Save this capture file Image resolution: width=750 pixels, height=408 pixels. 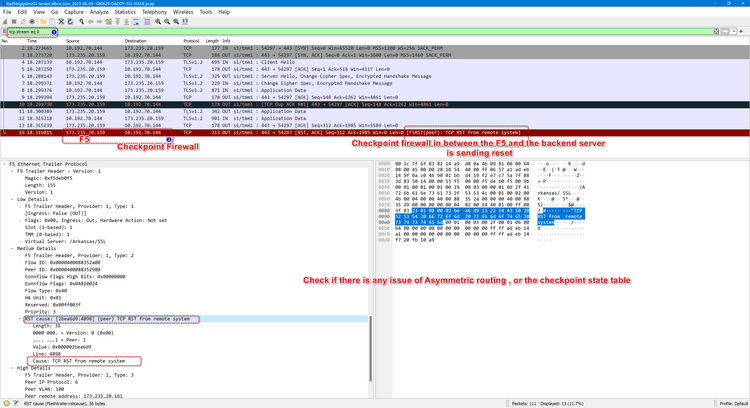tap(52, 22)
